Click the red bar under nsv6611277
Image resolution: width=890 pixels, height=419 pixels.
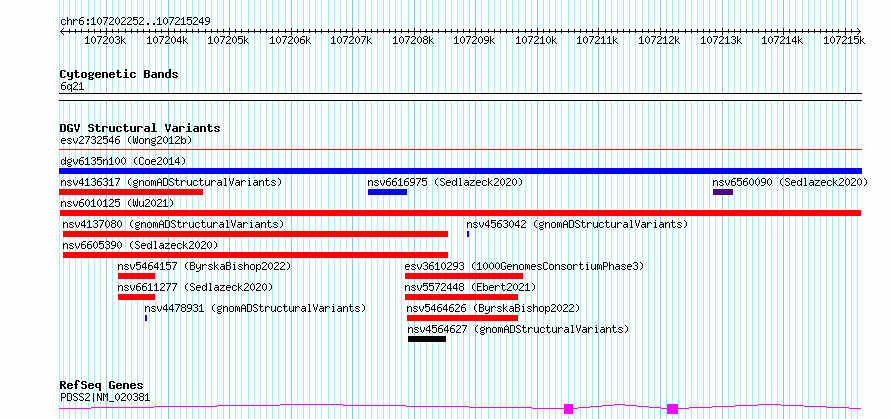click(136, 297)
